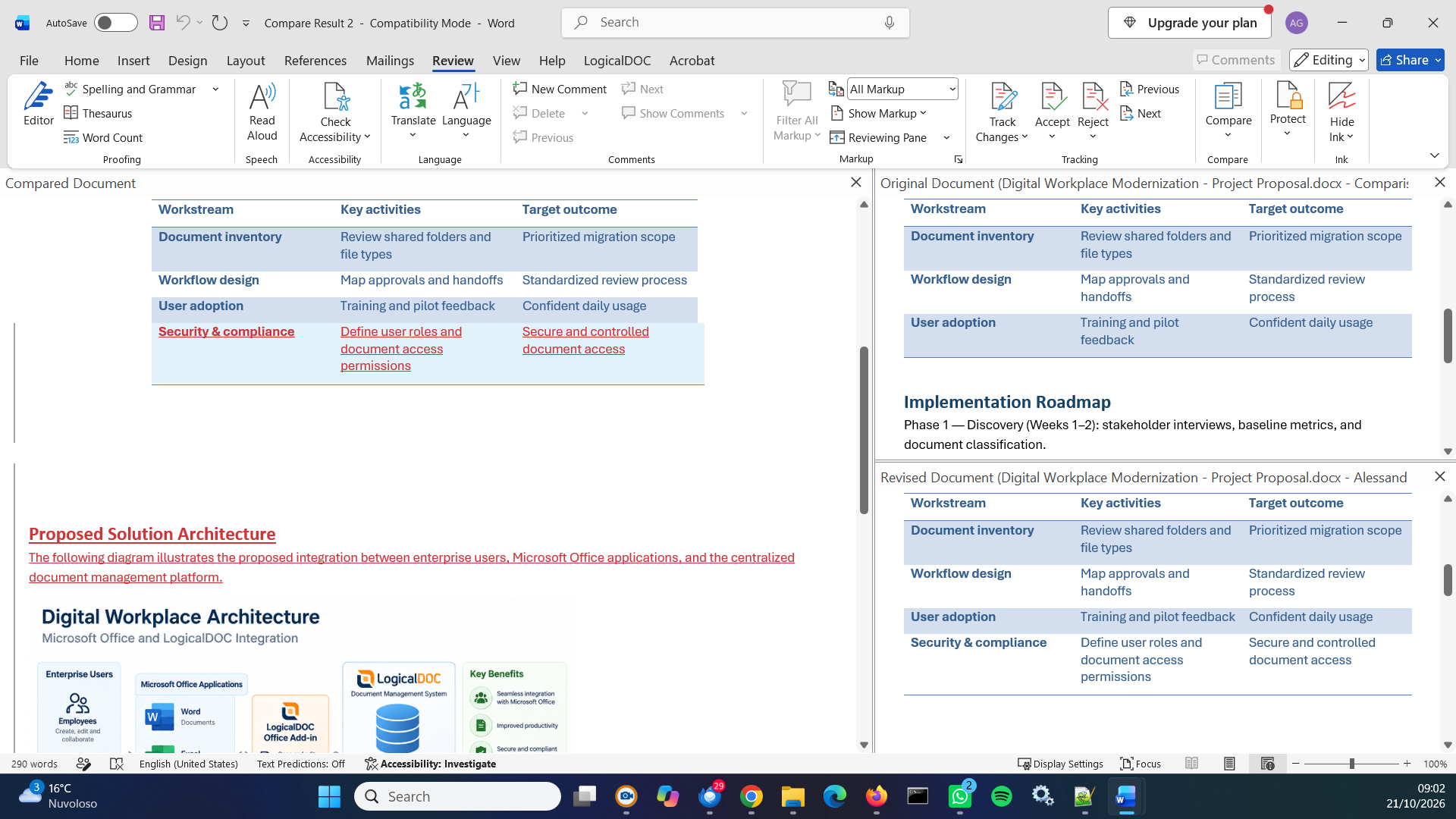
Task: Save the document using the floppy icon
Action: (157, 23)
